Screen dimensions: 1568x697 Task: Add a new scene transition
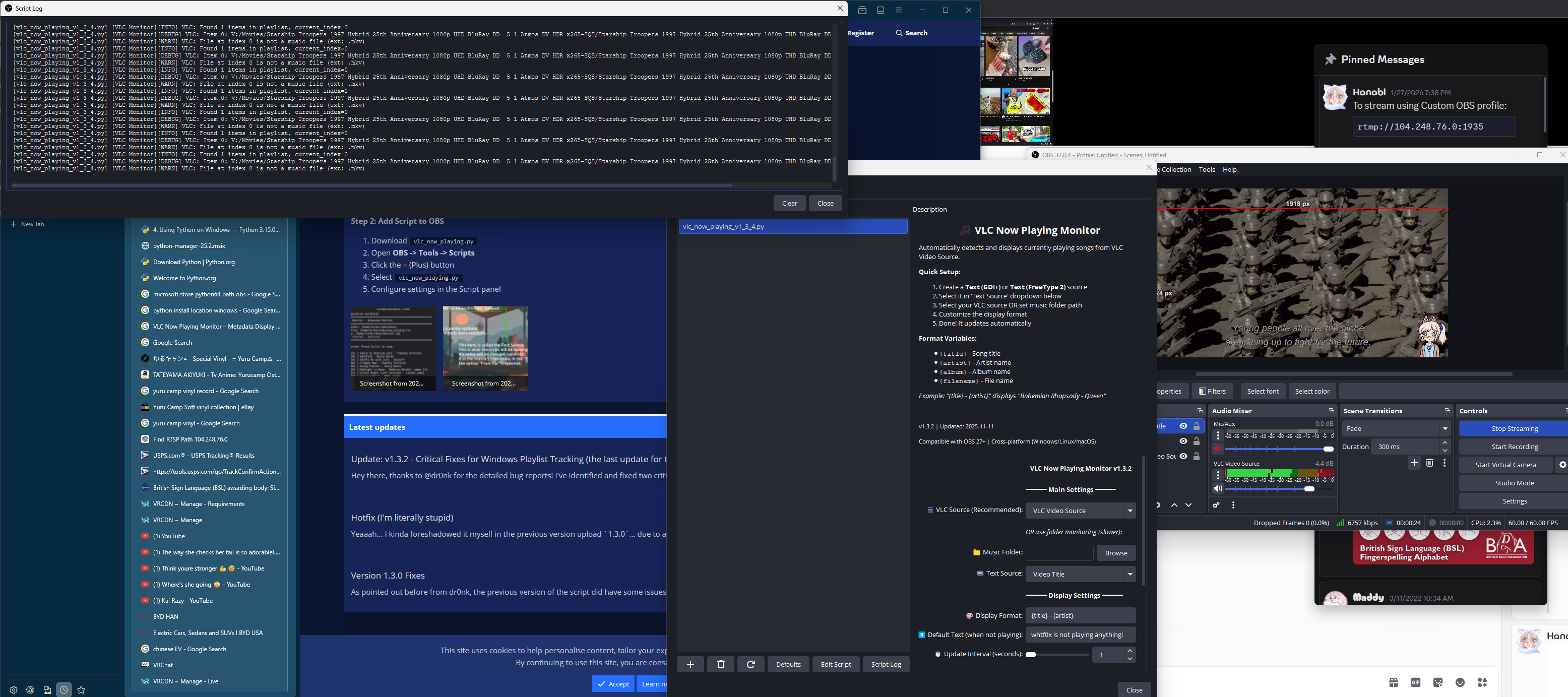(x=1414, y=463)
